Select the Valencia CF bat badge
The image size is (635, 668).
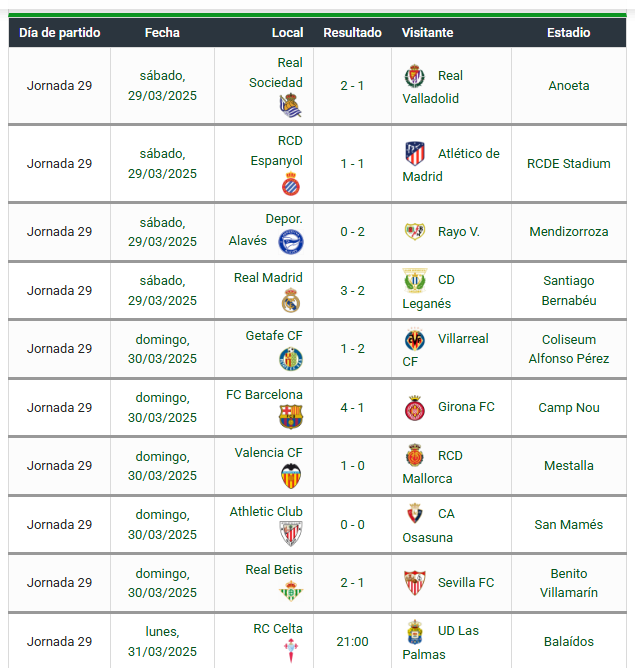[x=291, y=475]
